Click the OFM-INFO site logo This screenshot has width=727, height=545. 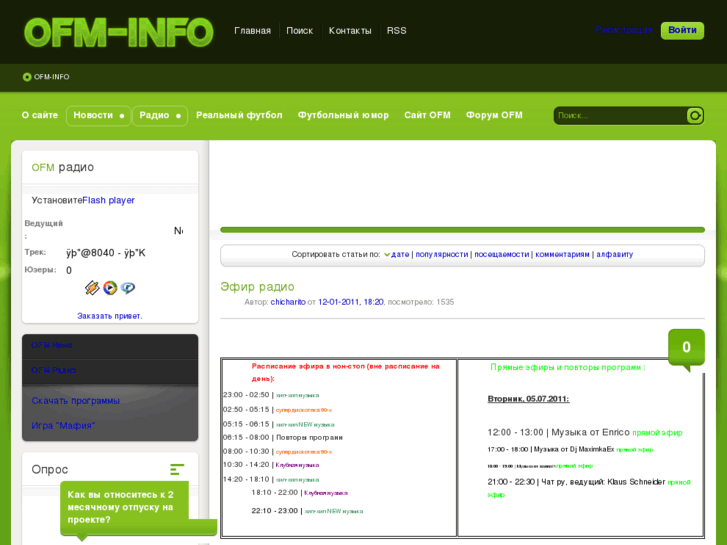tap(119, 32)
